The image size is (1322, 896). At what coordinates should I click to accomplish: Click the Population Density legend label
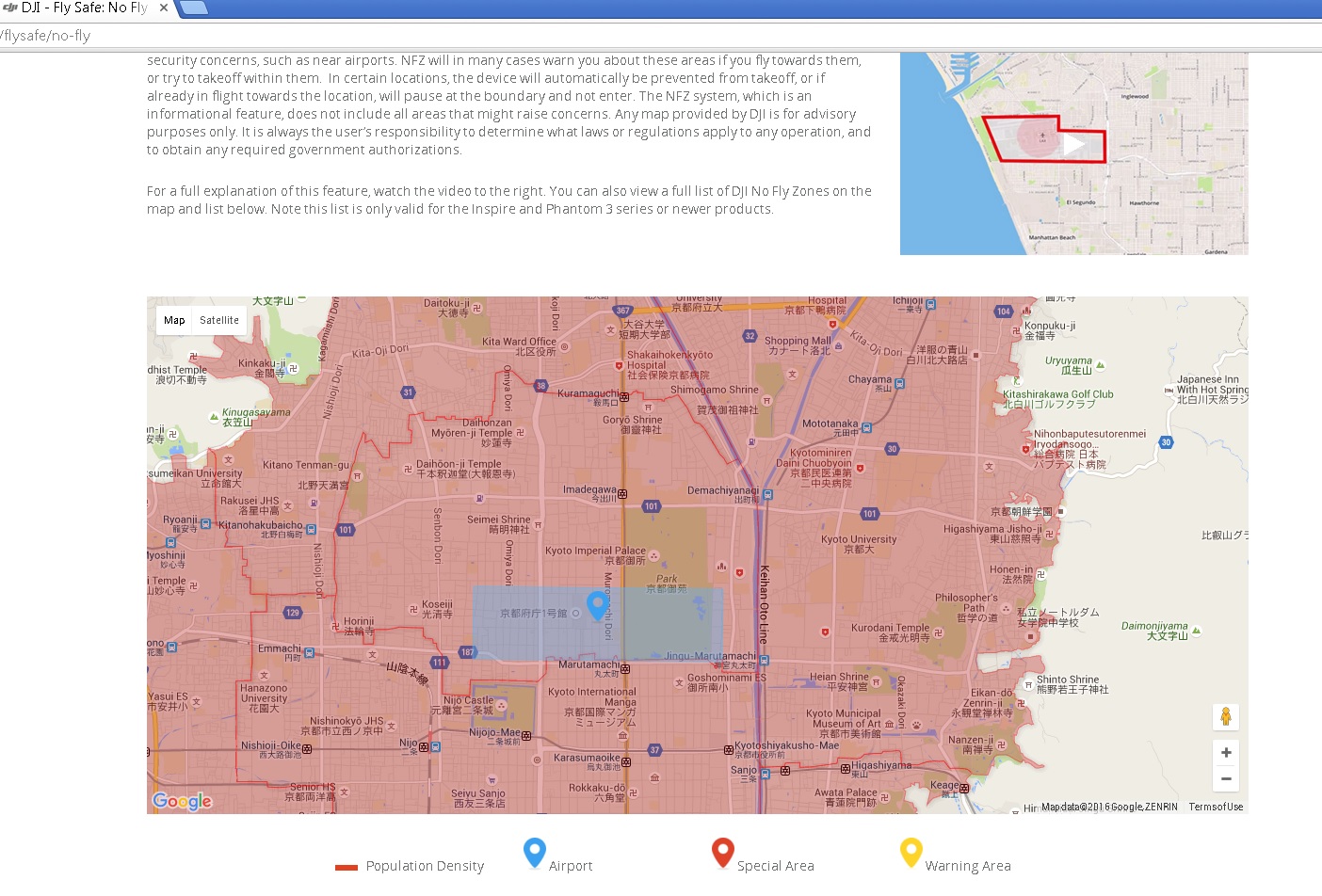coord(425,866)
